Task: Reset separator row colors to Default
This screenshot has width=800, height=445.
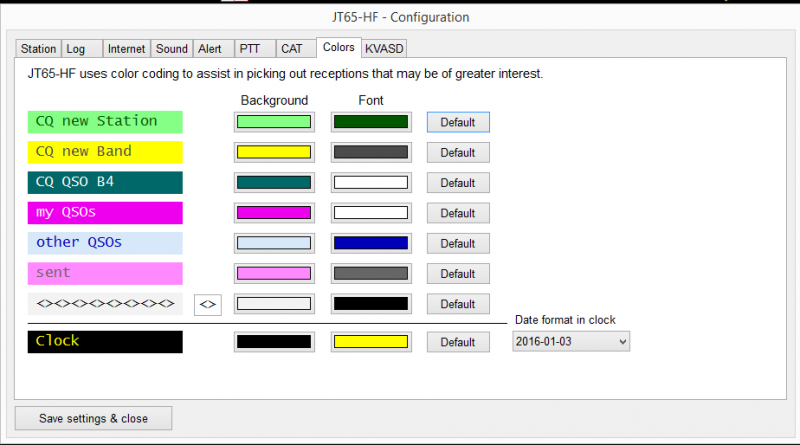Action: click(x=458, y=304)
